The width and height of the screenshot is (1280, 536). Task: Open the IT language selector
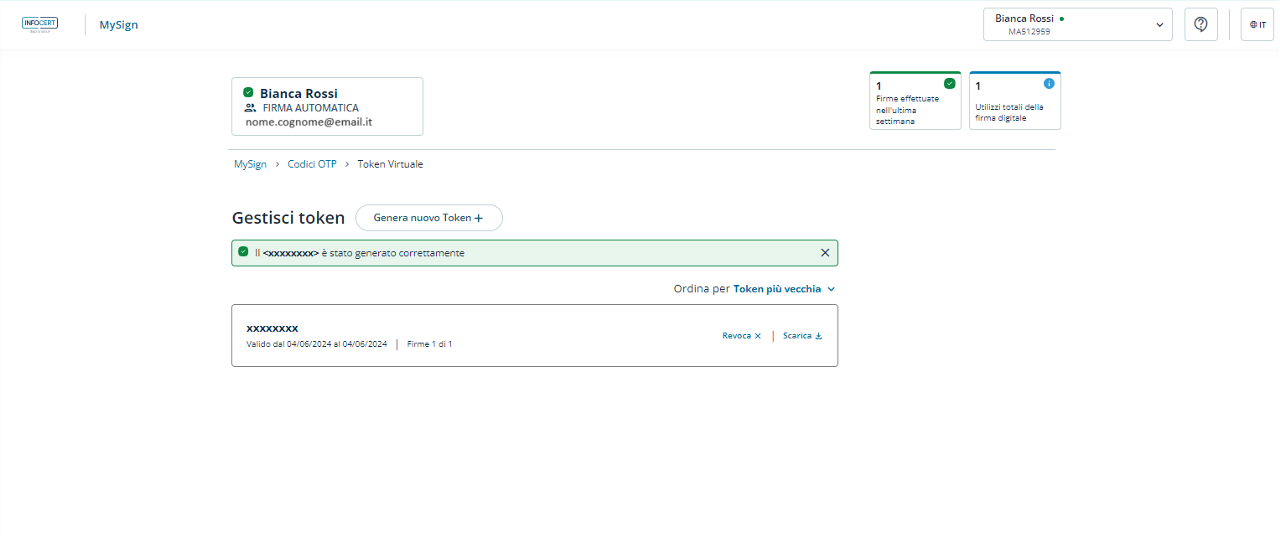(1257, 24)
